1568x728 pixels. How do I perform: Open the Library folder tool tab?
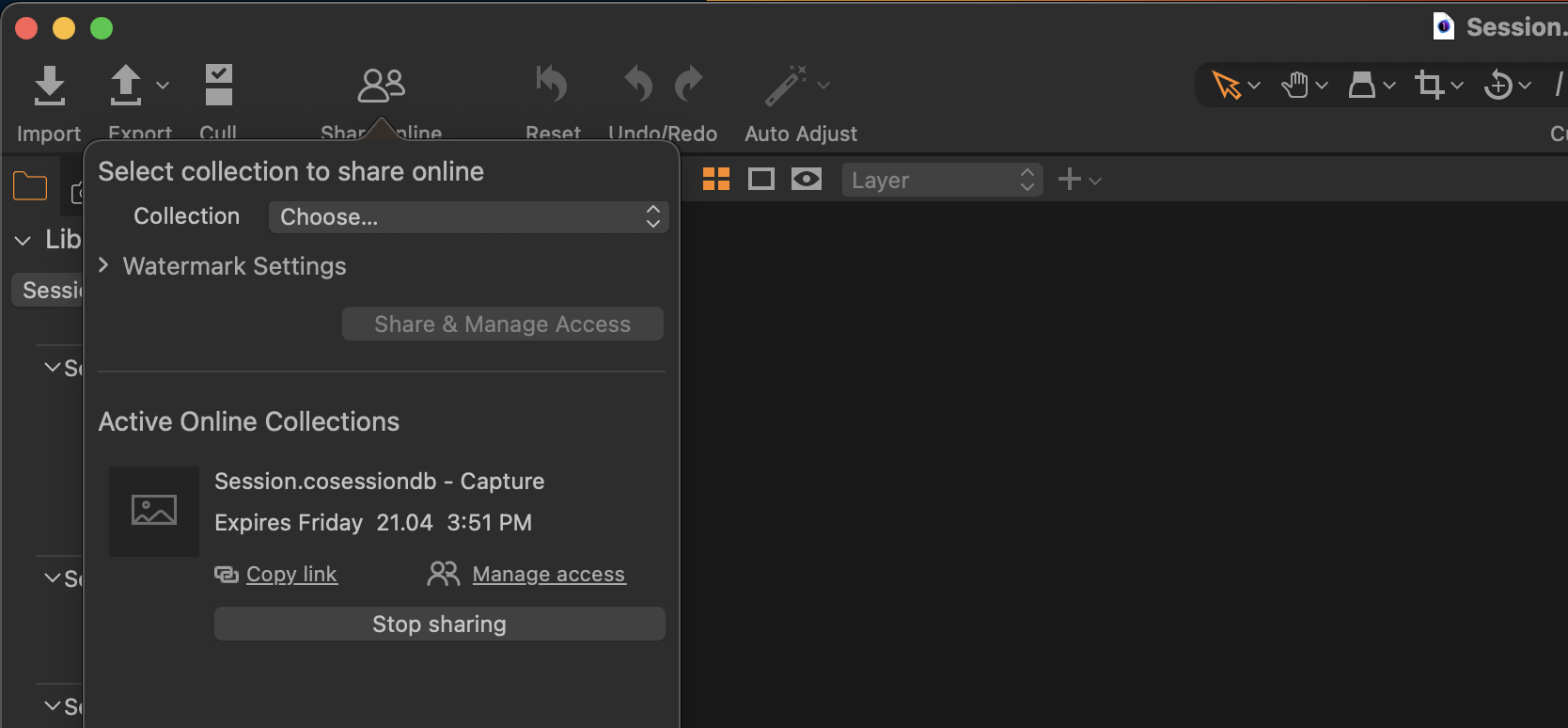[x=30, y=186]
